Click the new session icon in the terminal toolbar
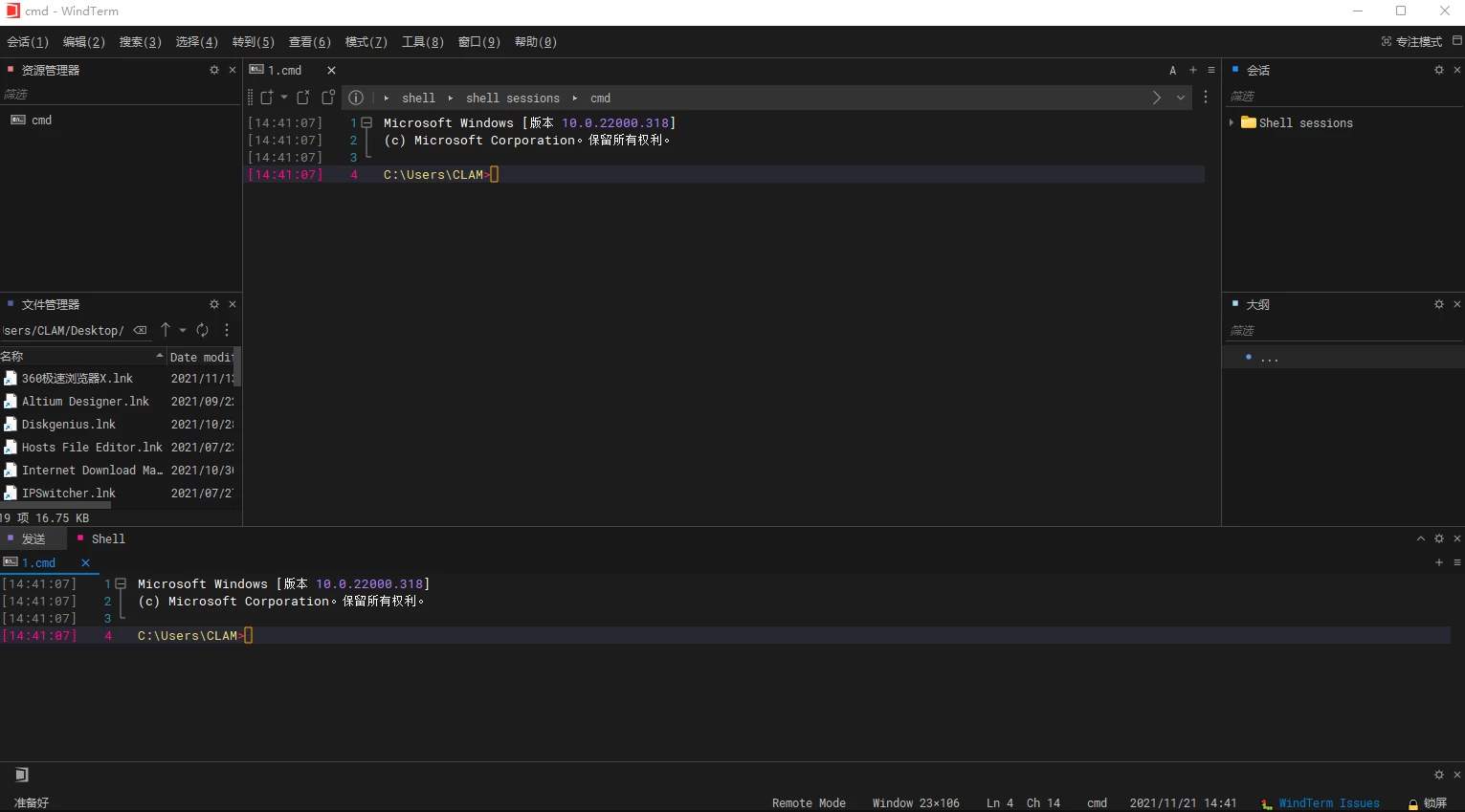Image resolution: width=1465 pixels, height=812 pixels. (x=267, y=98)
